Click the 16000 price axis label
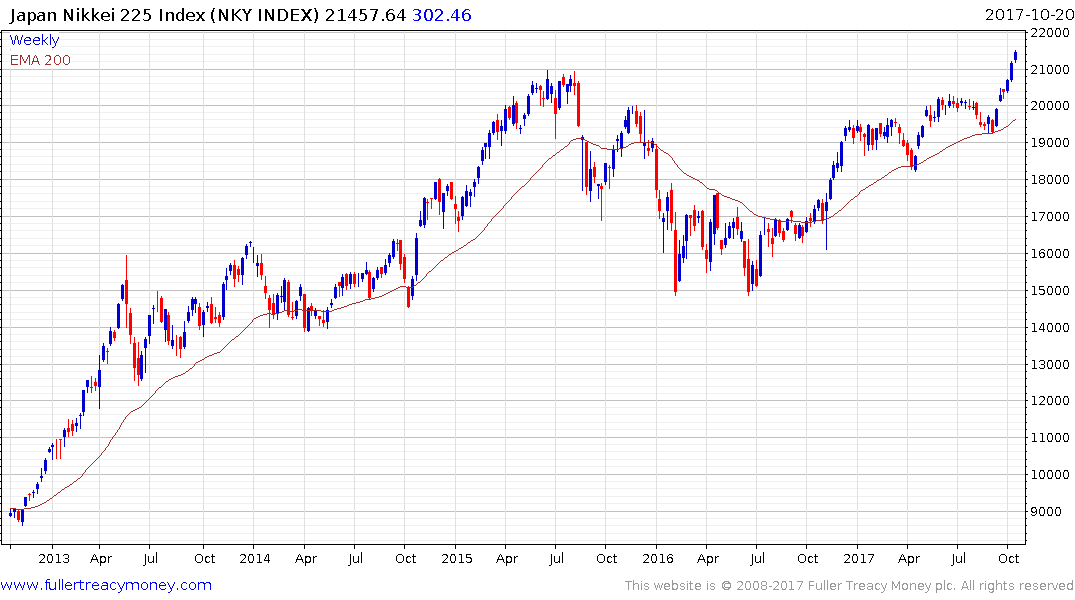 pos(1050,254)
